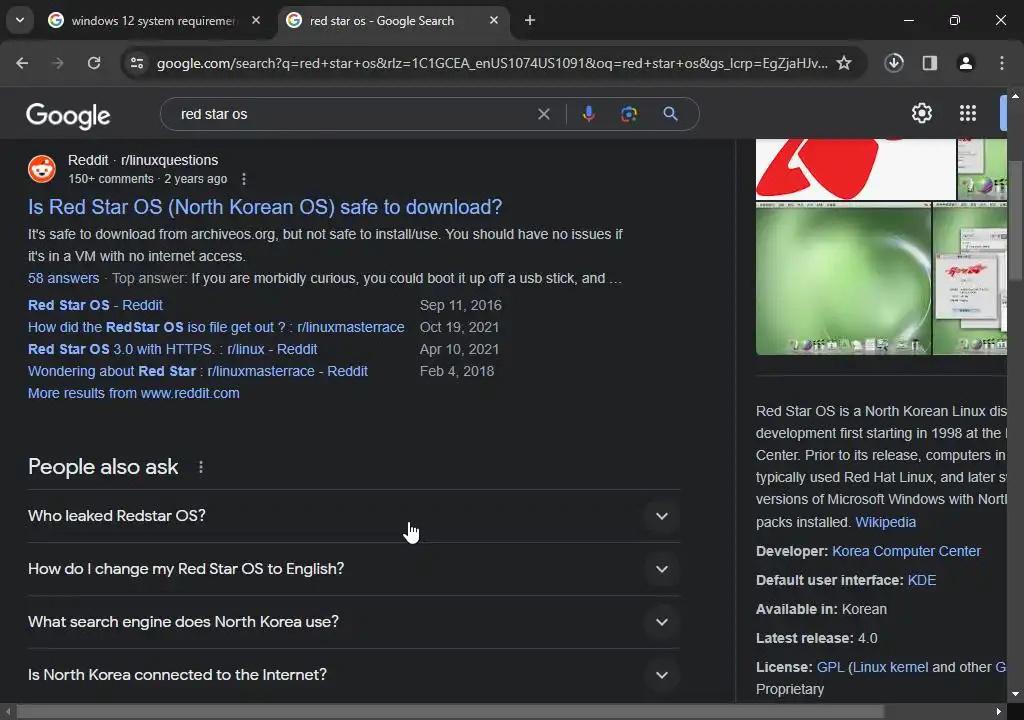This screenshot has height=720, width=1024.
Task: Start voice search with microphone
Action: pyautogui.click(x=588, y=114)
